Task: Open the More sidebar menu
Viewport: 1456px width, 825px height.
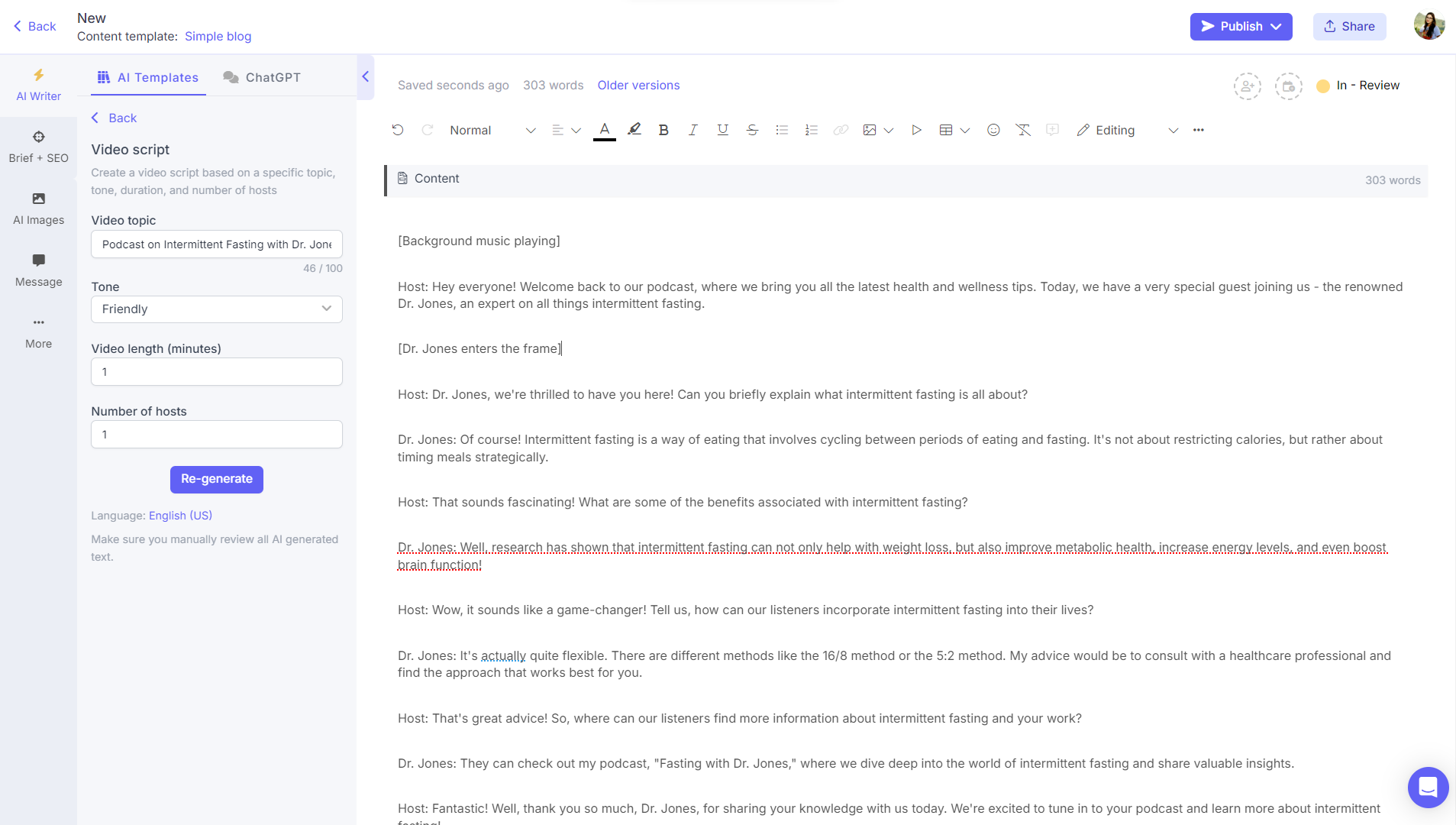Action: pos(38,332)
